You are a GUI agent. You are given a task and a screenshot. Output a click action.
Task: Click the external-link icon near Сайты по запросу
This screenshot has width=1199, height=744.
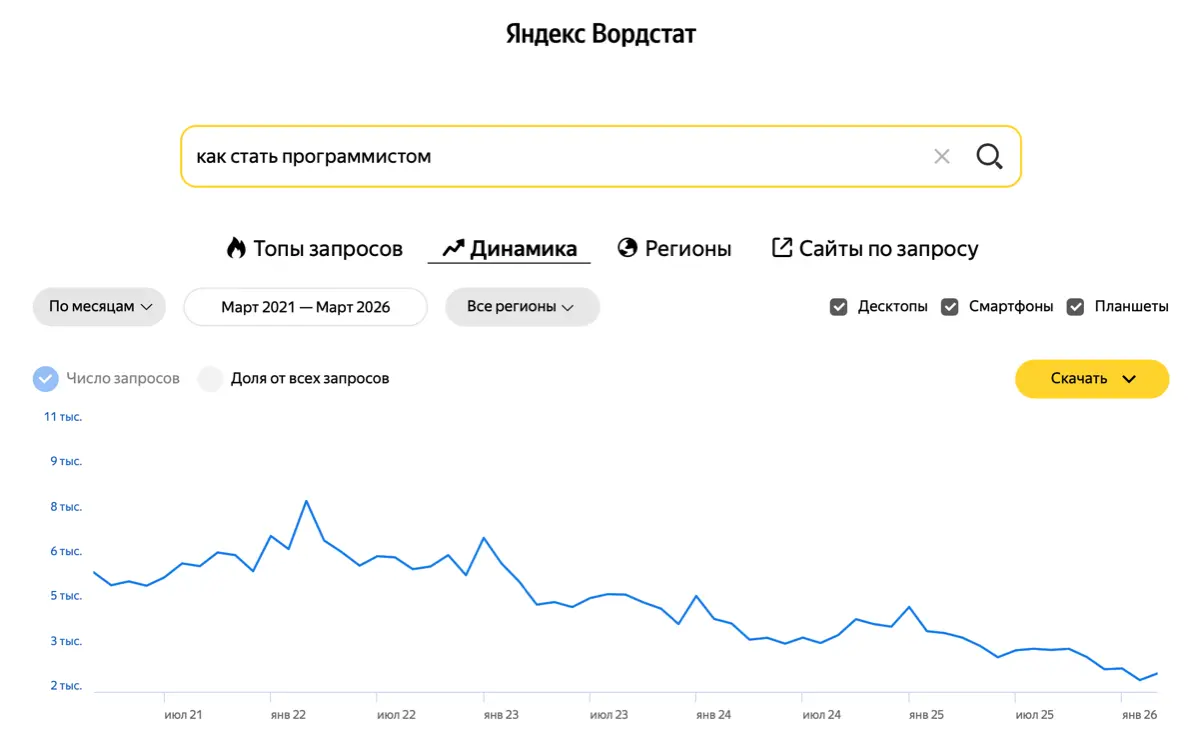coord(781,247)
